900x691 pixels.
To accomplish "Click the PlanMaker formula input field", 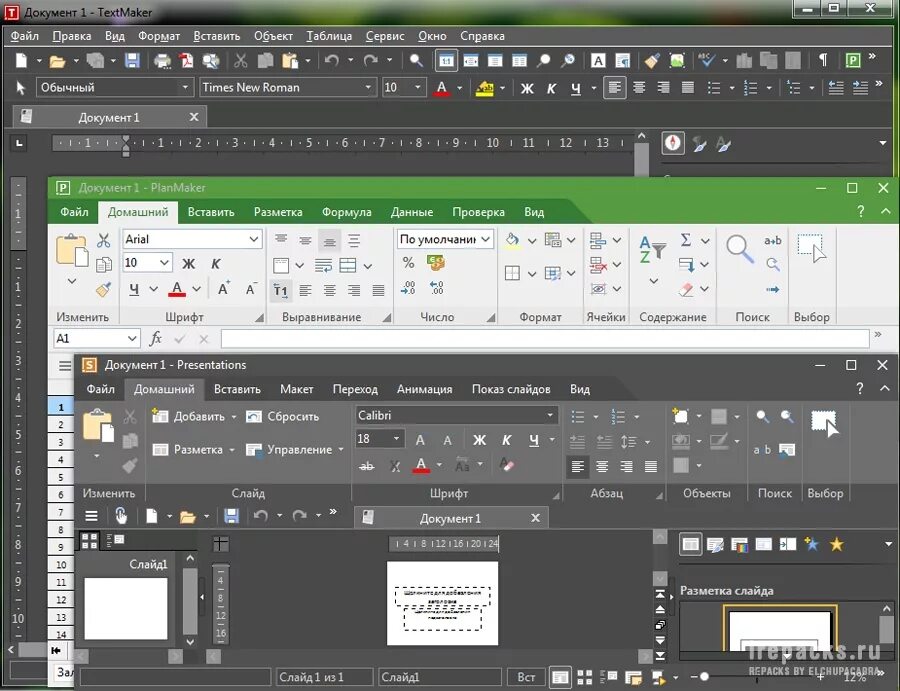I will (x=545, y=339).
